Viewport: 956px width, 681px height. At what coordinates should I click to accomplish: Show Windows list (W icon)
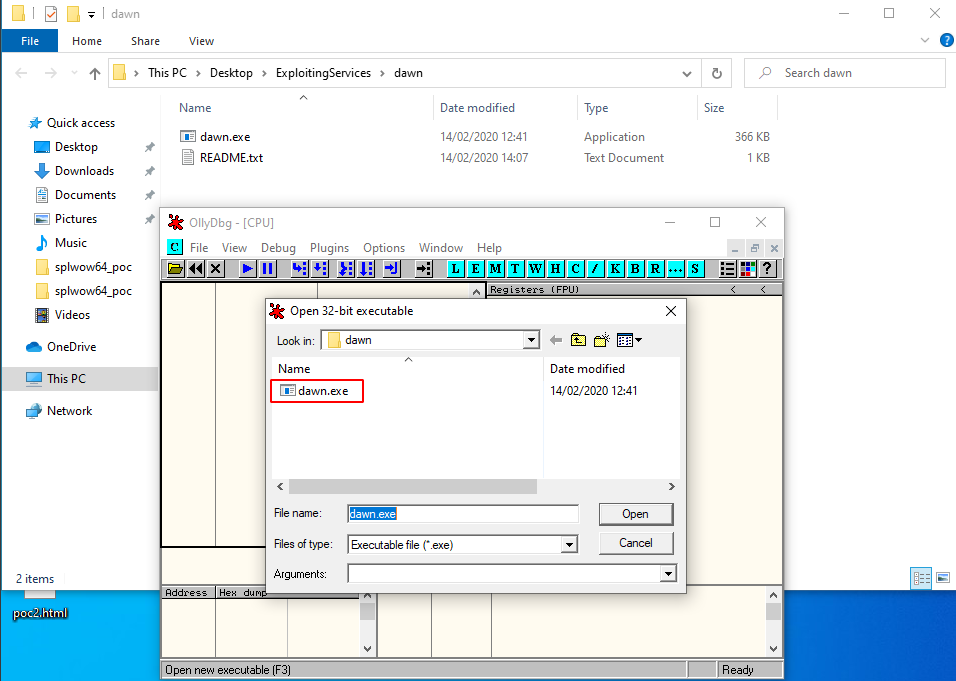coord(535,268)
